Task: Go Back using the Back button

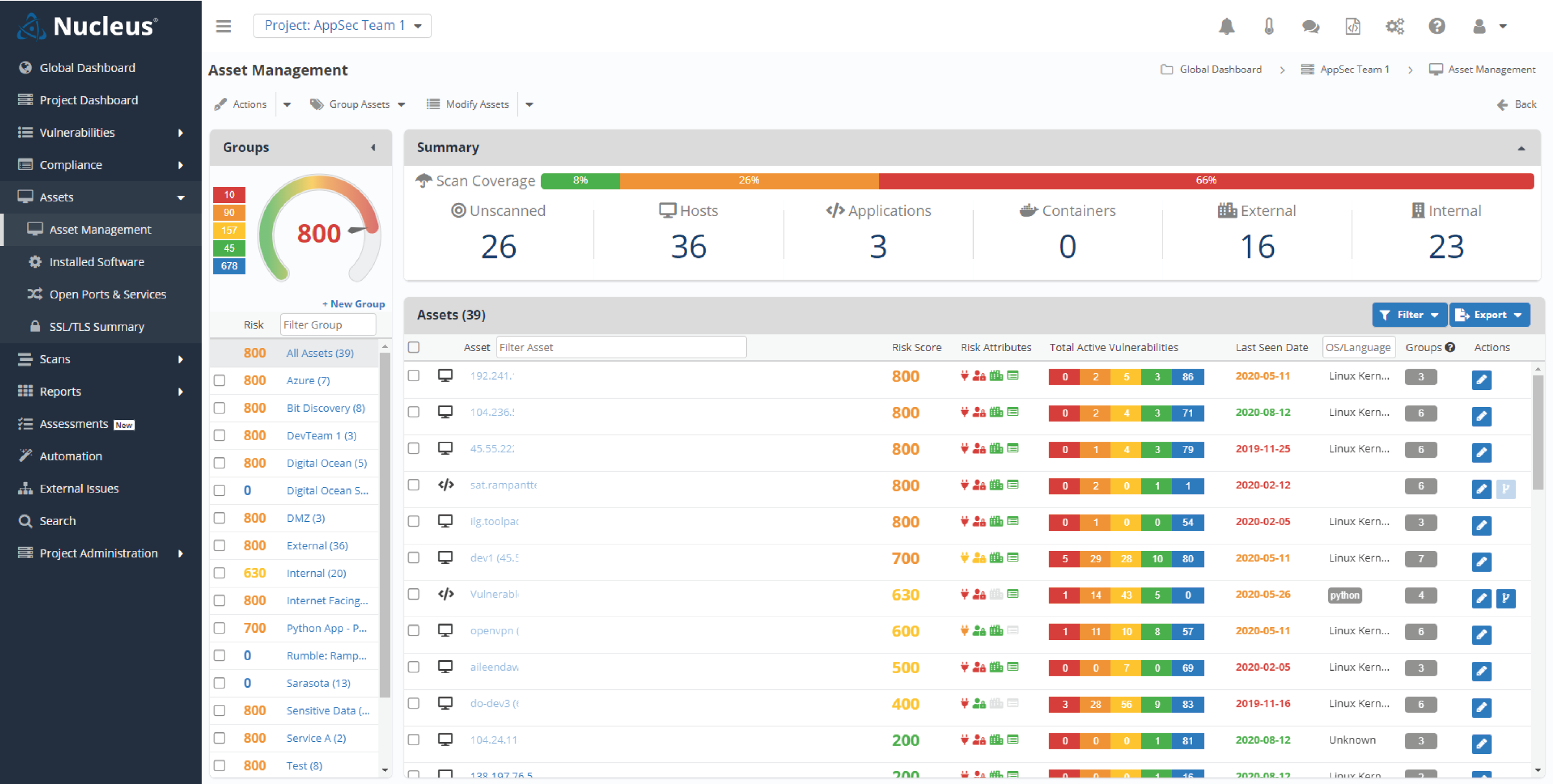Action: pos(1516,104)
